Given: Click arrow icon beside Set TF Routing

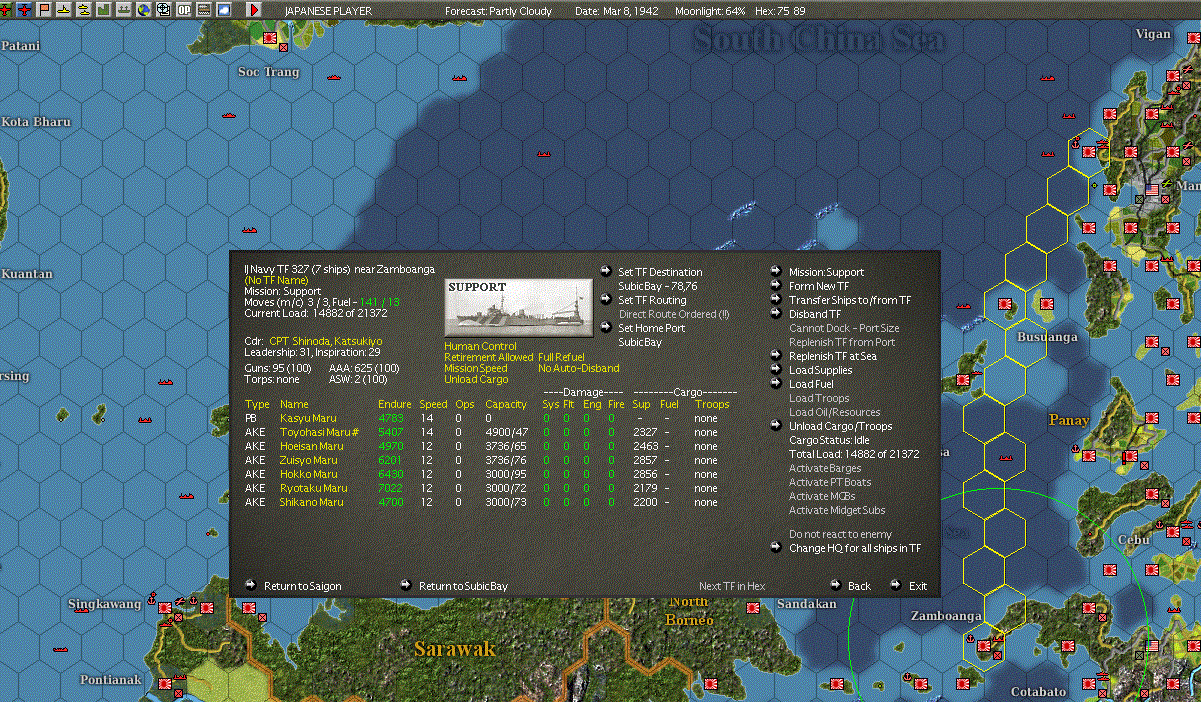Looking at the screenshot, I should click(606, 299).
